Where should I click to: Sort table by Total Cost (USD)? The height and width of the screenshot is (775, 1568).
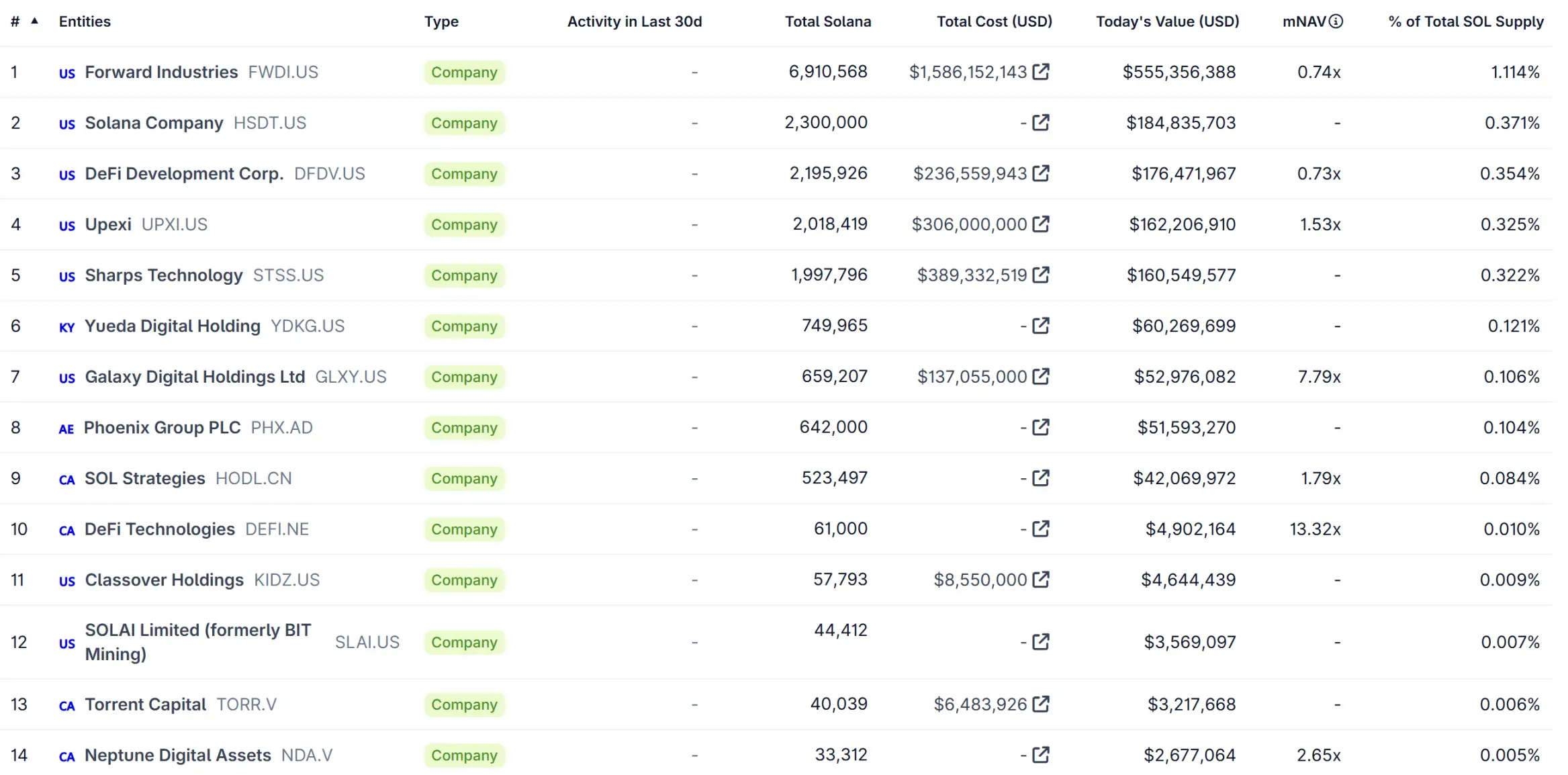[994, 21]
